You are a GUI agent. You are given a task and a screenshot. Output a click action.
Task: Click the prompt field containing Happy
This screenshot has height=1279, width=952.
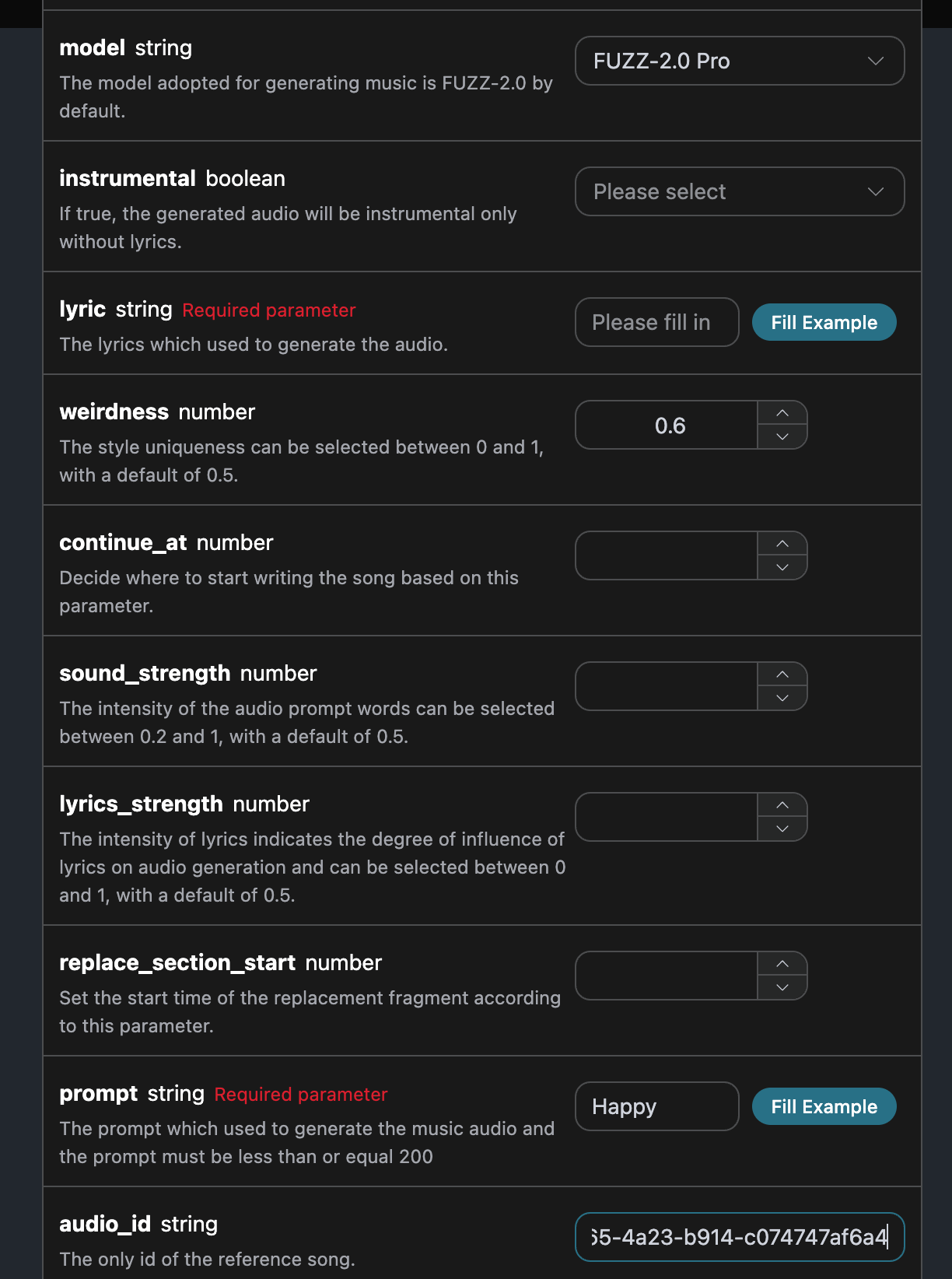(656, 1106)
